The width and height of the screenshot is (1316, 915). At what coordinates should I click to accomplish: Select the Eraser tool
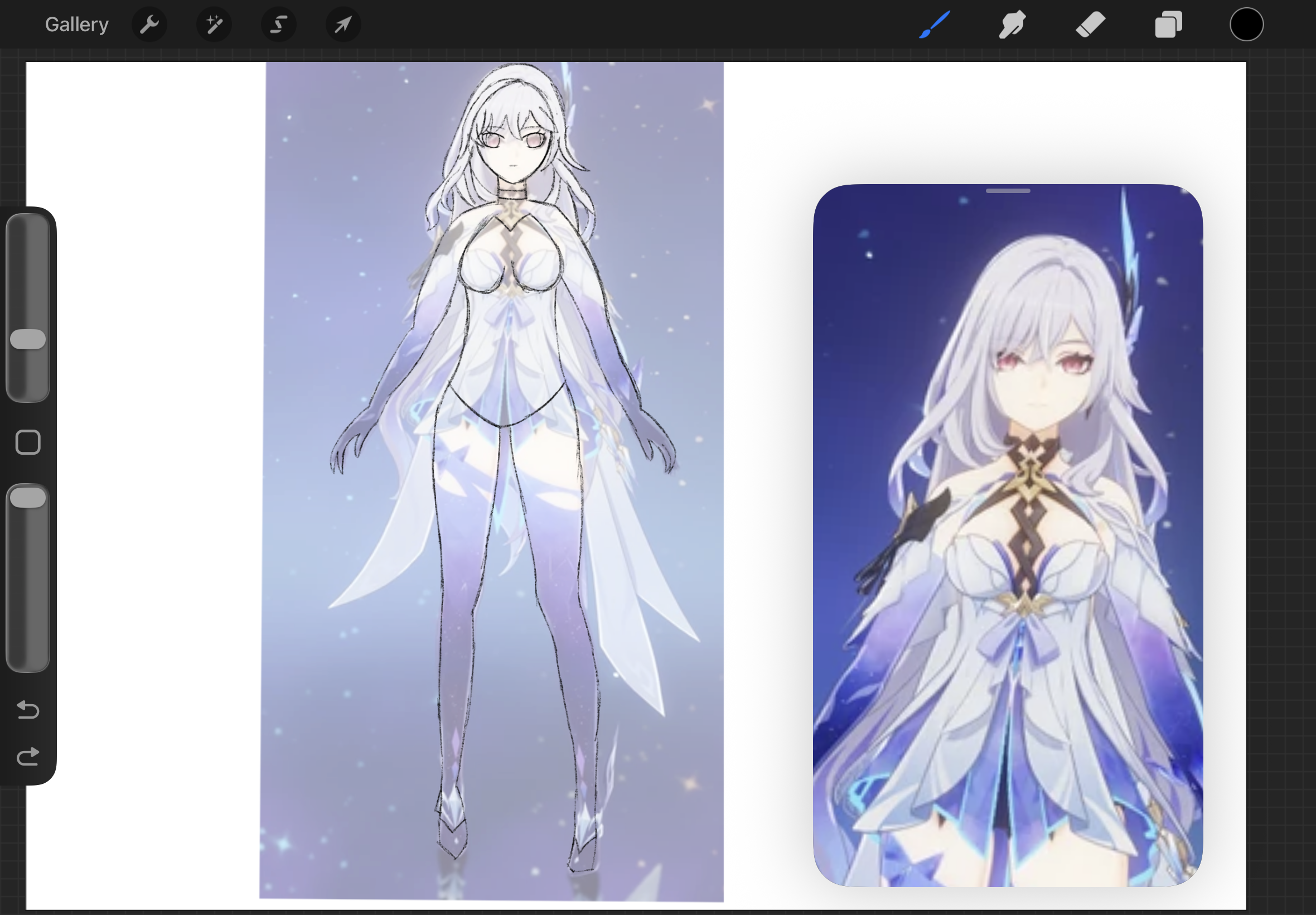1090,25
